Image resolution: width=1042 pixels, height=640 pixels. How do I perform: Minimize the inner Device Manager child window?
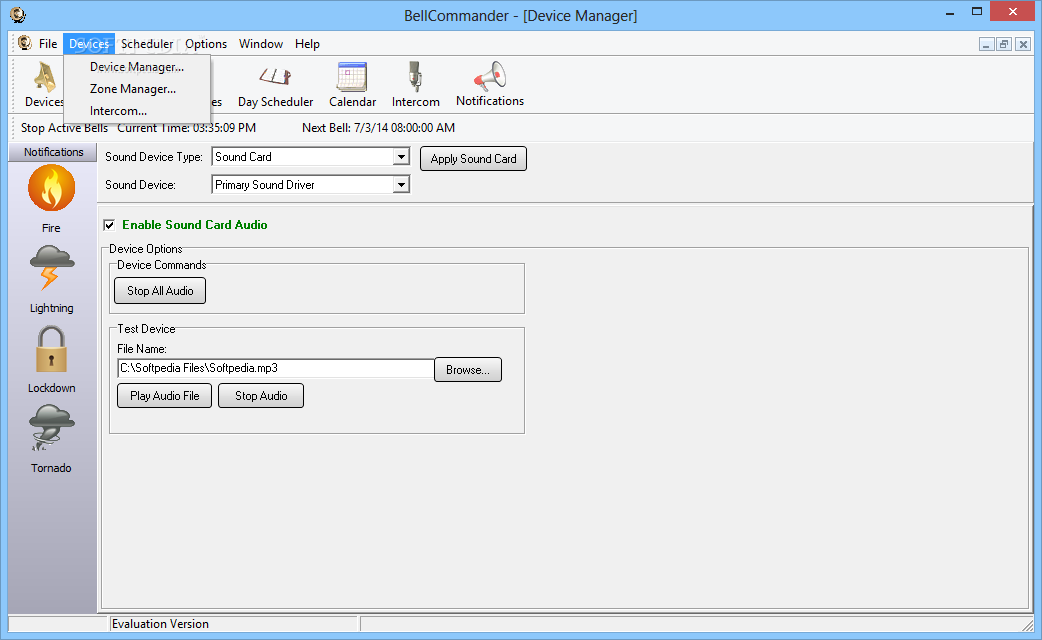[986, 45]
